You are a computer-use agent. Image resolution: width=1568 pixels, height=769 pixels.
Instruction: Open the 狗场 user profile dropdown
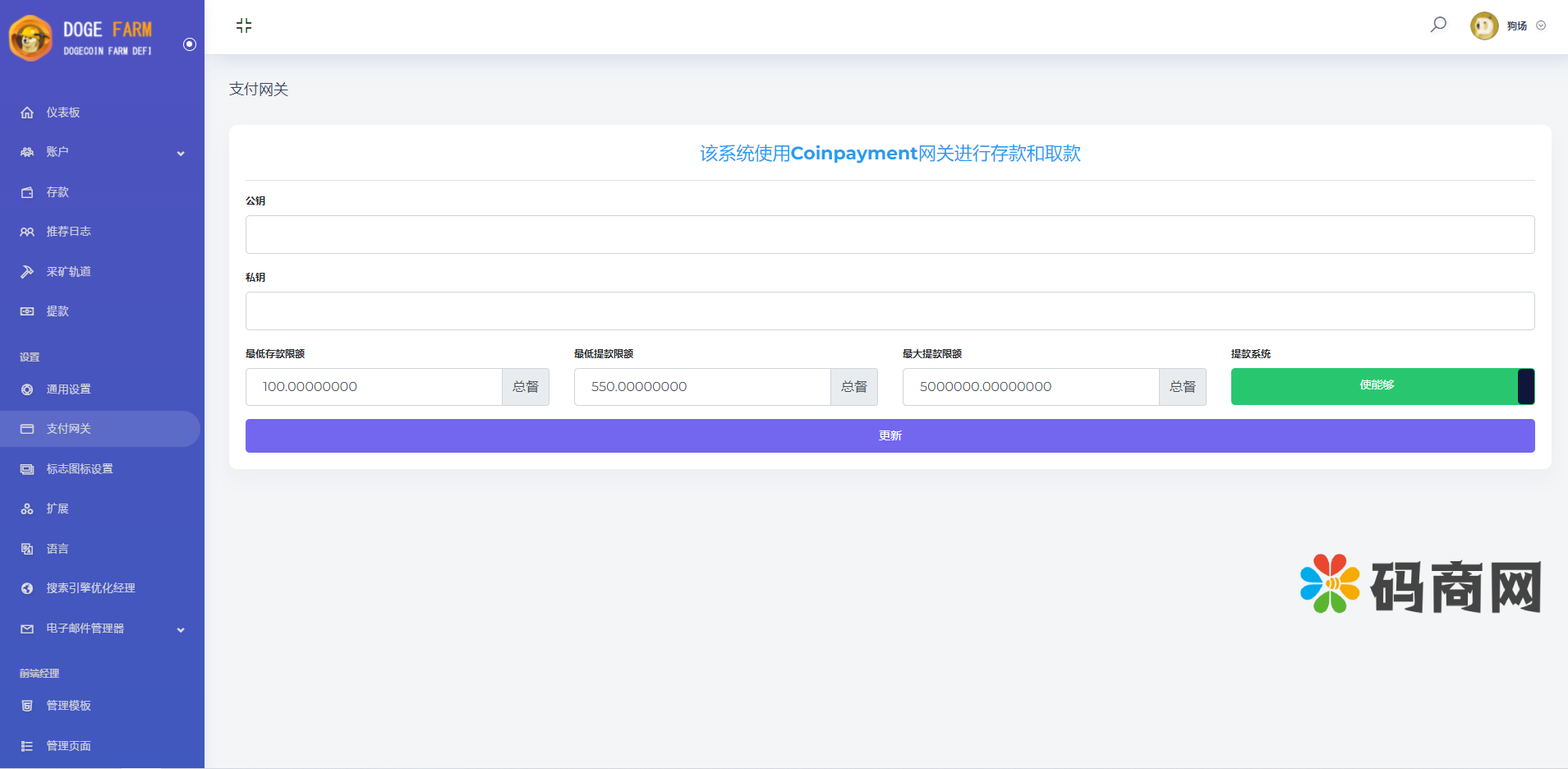coord(1508,26)
